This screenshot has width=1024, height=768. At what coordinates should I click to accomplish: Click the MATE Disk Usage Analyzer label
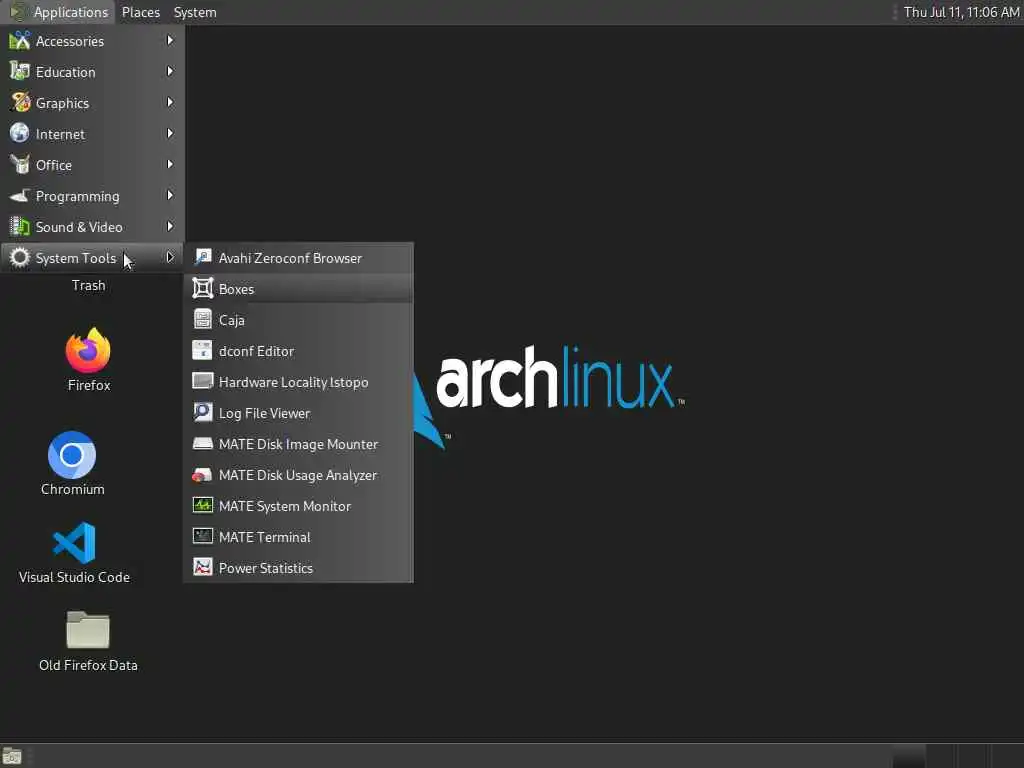point(298,475)
